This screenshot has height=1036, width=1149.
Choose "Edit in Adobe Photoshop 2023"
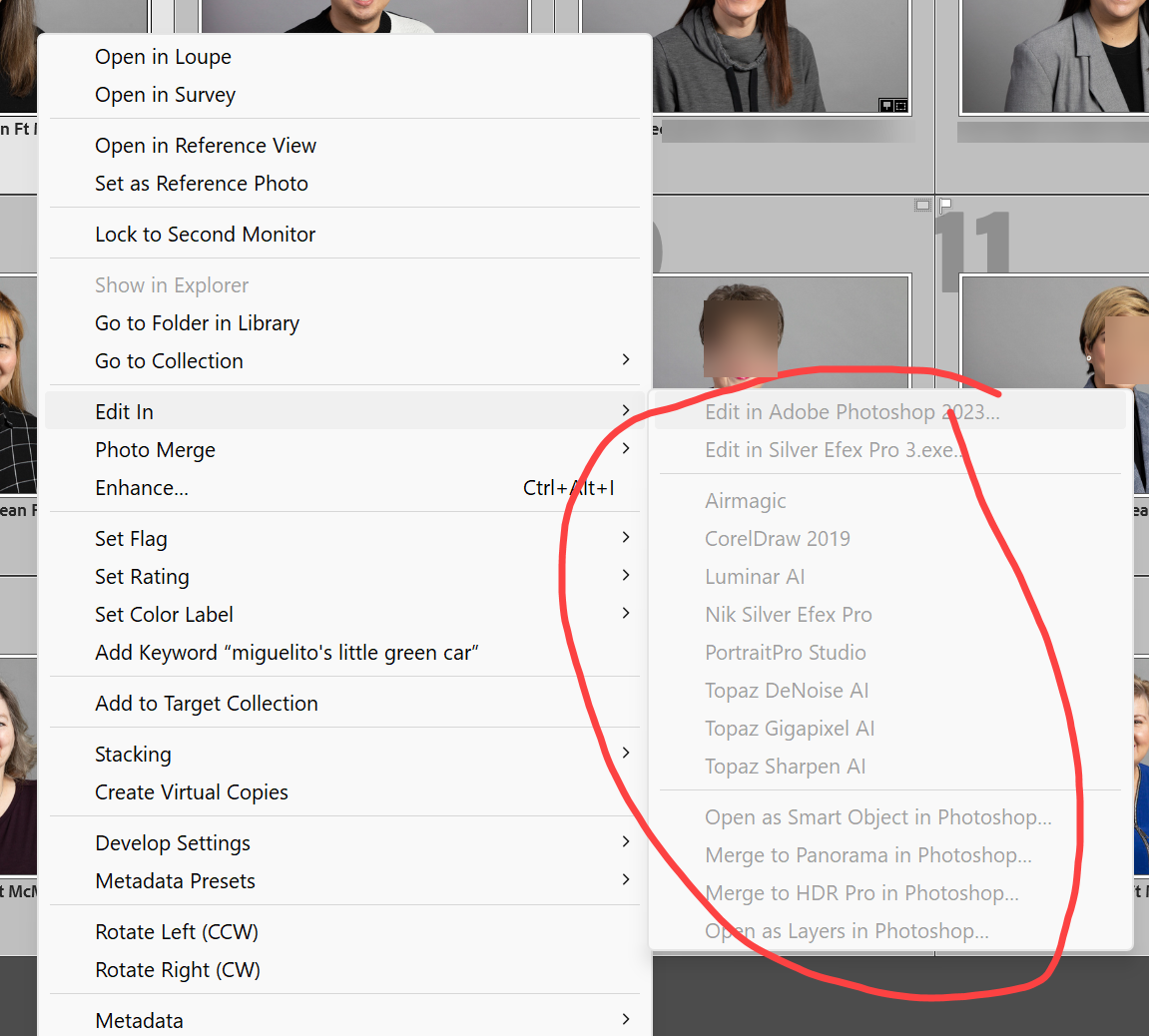853,411
